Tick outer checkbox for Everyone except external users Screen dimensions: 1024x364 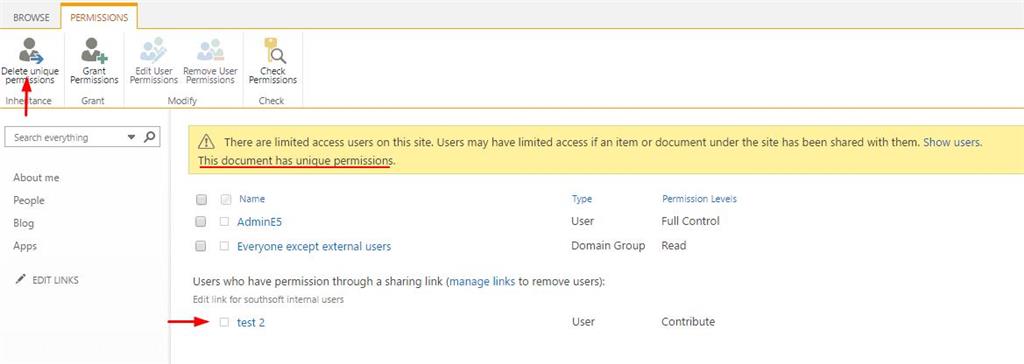pos(201,246)
